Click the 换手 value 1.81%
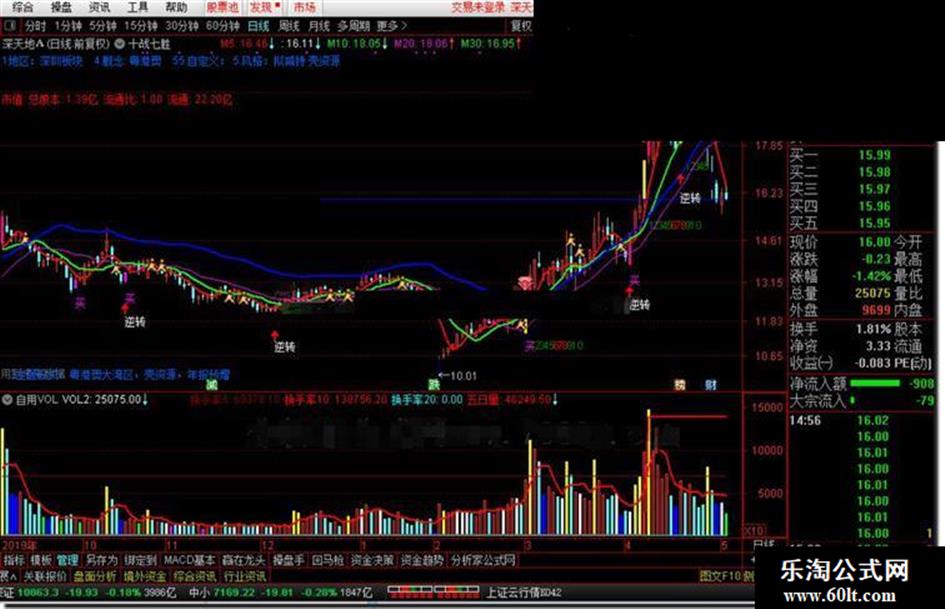This screenshot has height=609, width=945. tap(873, 329)
